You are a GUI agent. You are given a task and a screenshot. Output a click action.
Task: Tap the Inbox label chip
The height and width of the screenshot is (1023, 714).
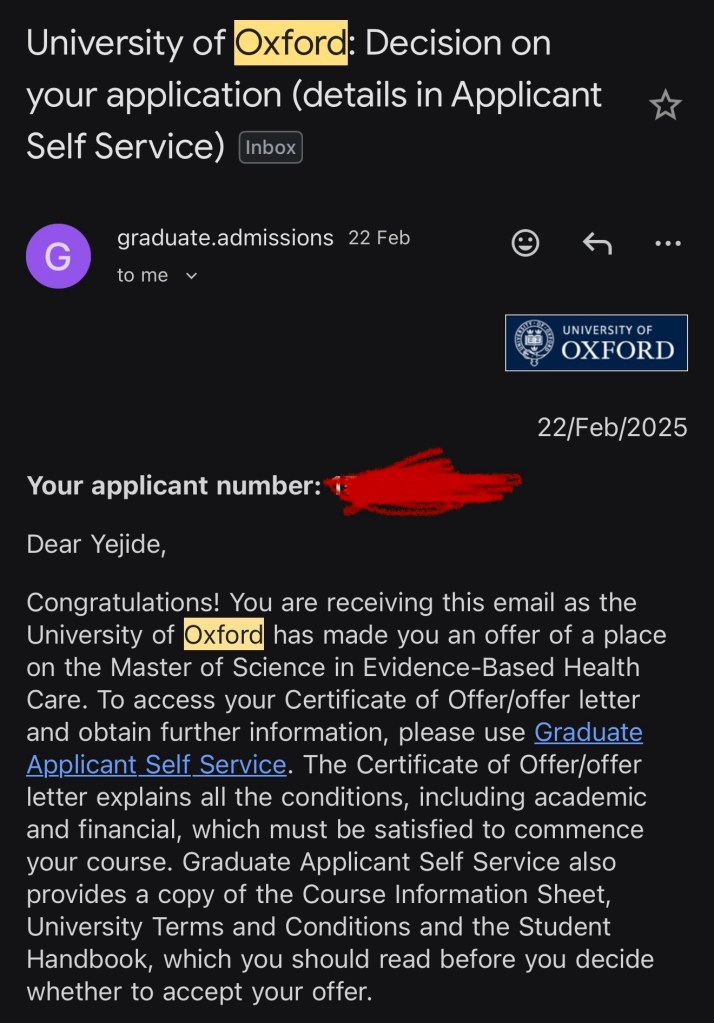[271, 148]
